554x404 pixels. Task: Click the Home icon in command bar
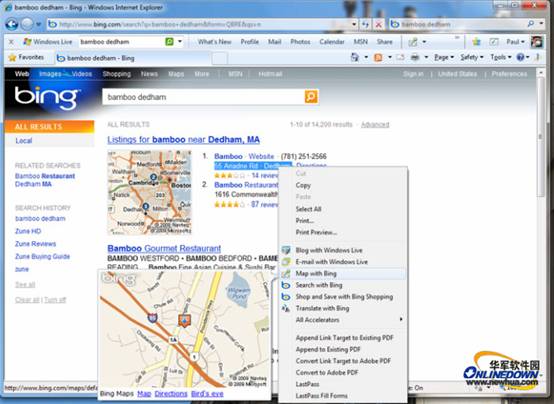pos(355,57)
